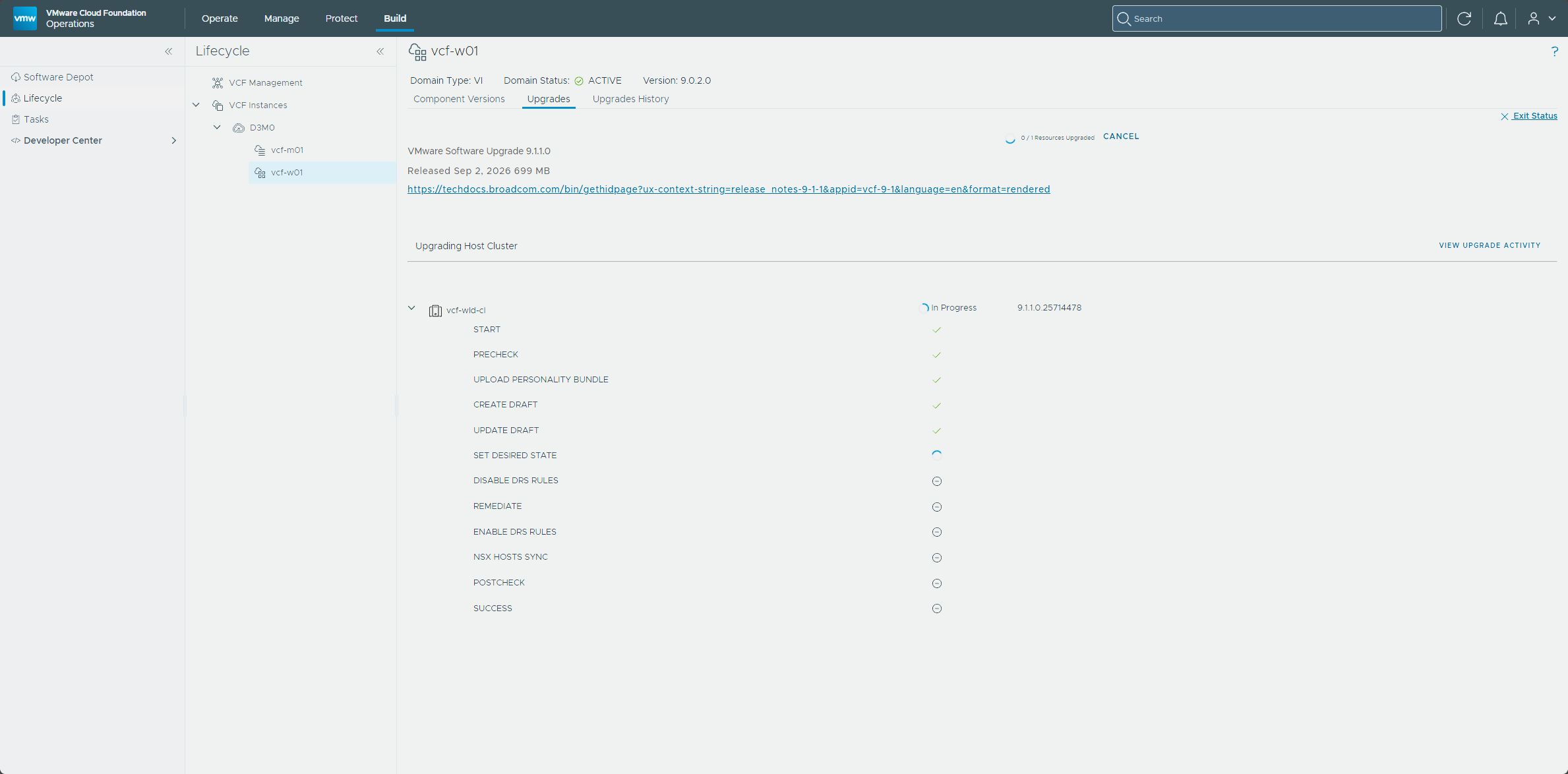Collapse the vcf-wld-cl cluster steps
Screen dimensions: 1568x774
(411, 308)
